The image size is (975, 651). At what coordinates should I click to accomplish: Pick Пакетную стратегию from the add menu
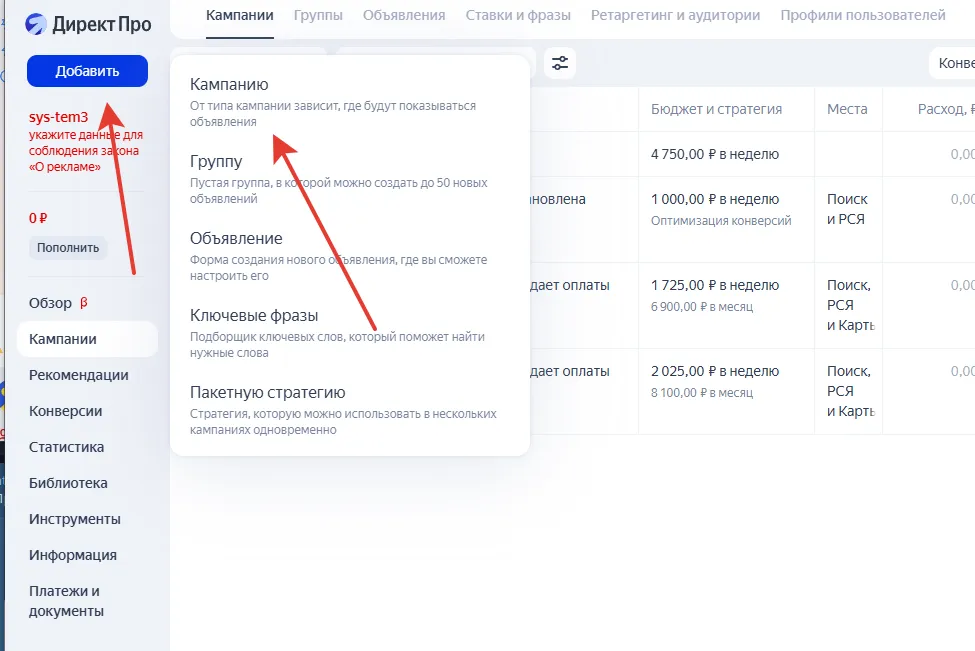(267, 393)
